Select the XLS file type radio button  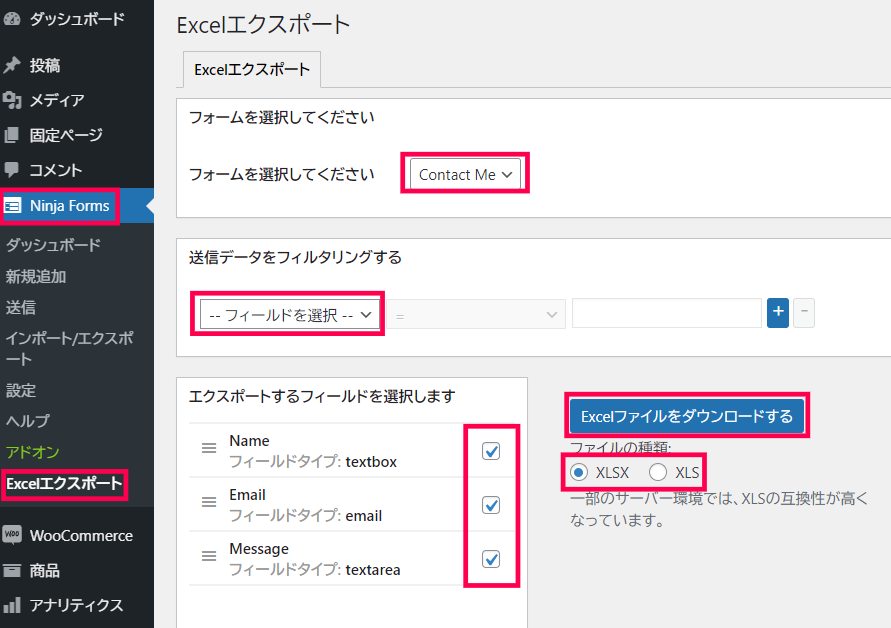click(x=658, y=472)
